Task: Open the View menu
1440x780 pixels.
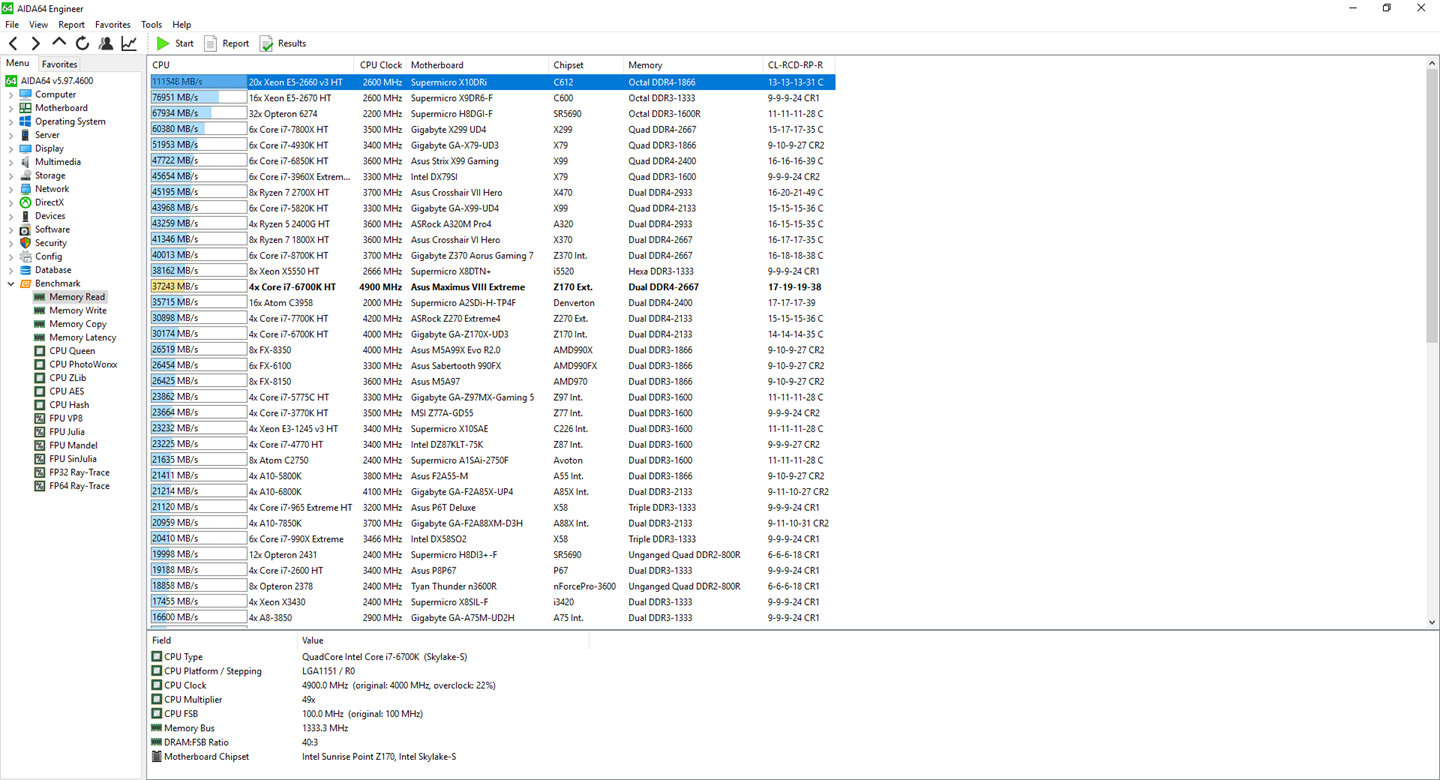Action: 39,24
